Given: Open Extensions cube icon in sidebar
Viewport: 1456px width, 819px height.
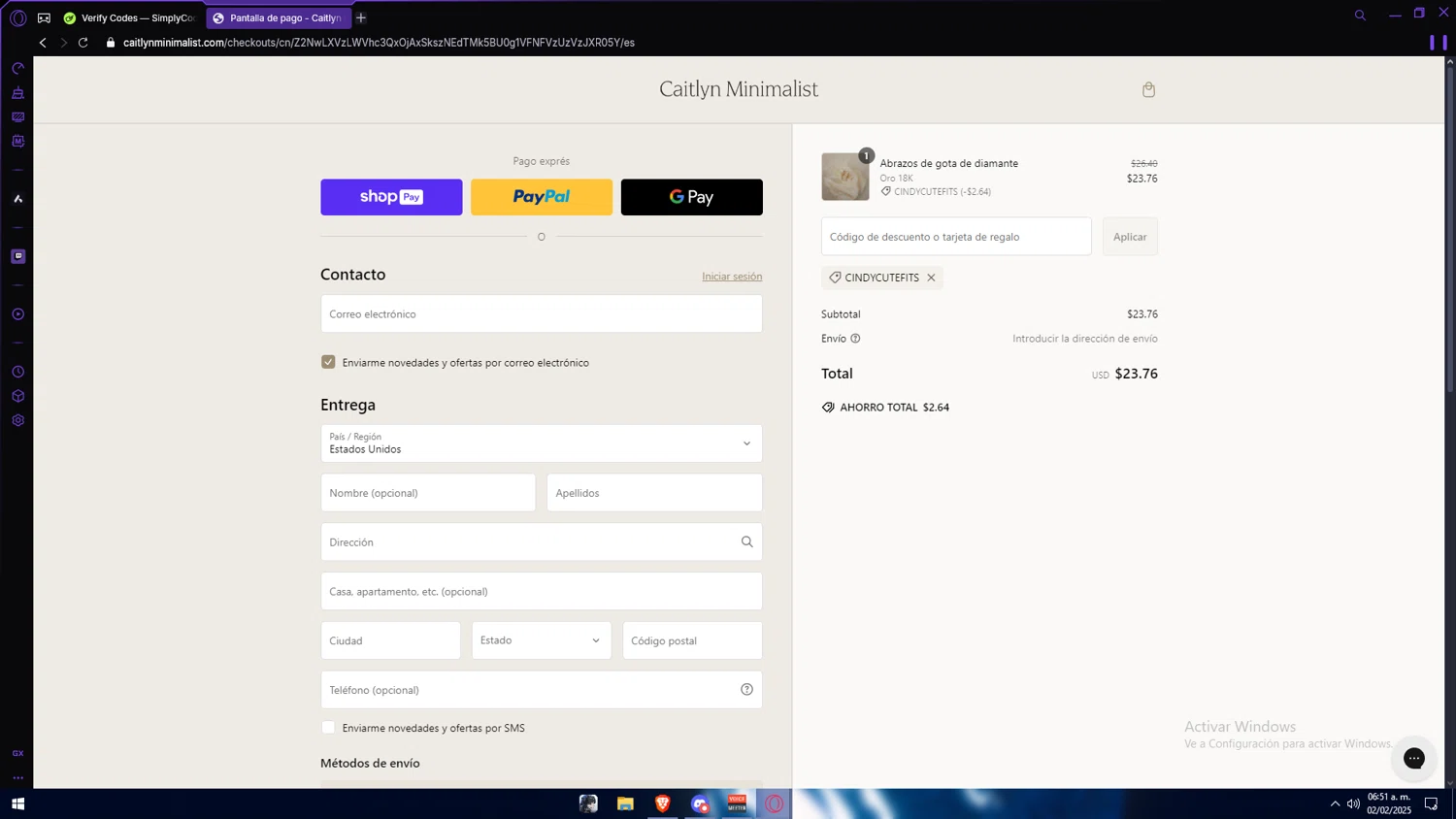Looking at the screenshot, I should click(x=17, y=396).
